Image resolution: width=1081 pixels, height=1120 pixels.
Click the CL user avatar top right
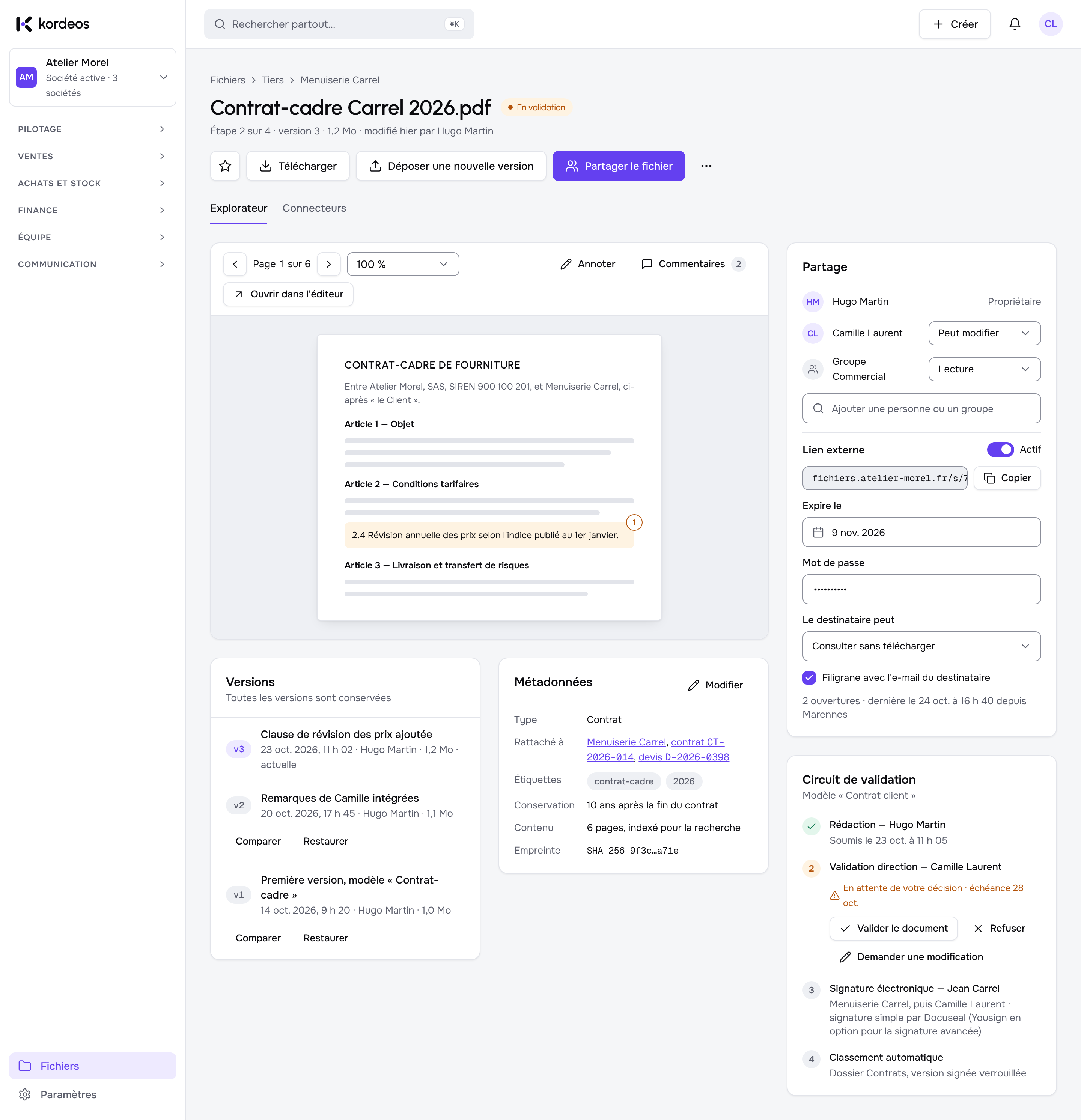[1050, 24]
